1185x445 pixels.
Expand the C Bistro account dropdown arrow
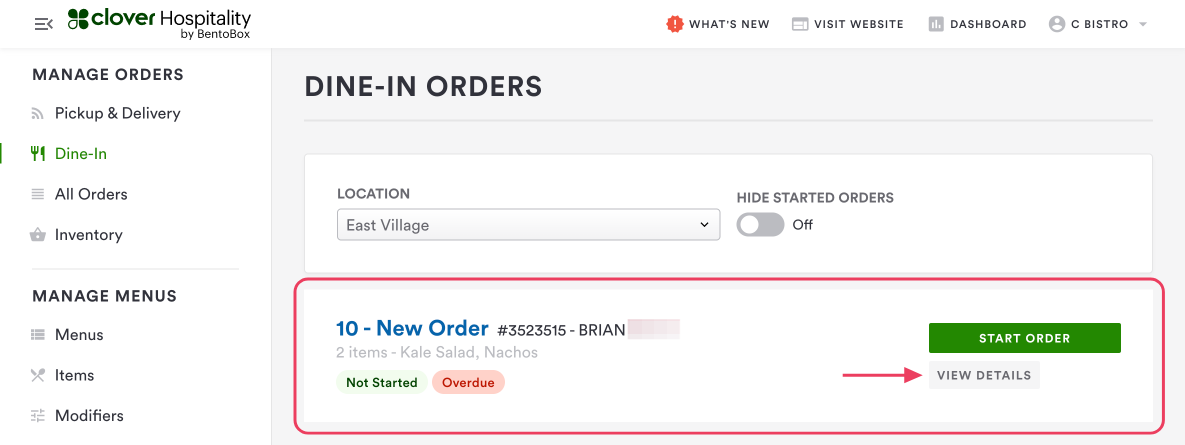(1143, 24)
